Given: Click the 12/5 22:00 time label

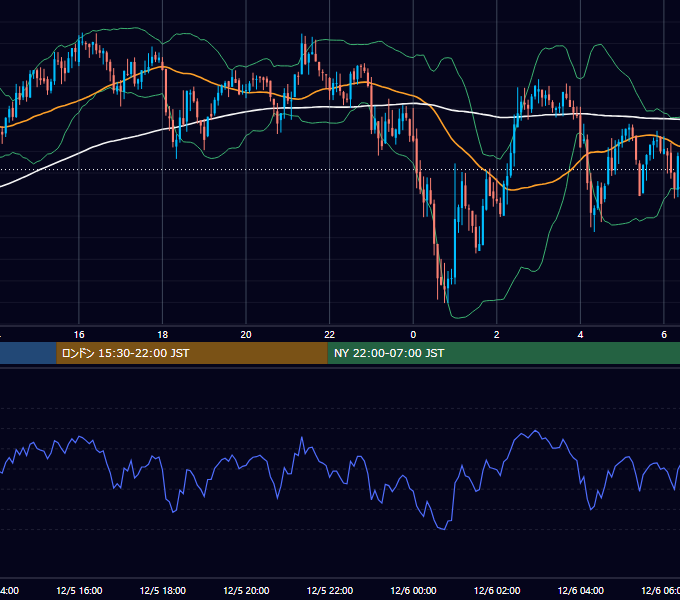Looking at the screenshot, I should coord(330,590).
